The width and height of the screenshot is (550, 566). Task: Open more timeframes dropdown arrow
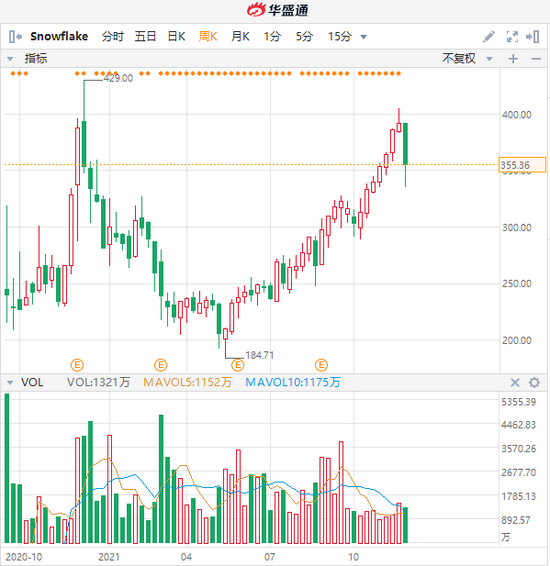pos(364,37)
